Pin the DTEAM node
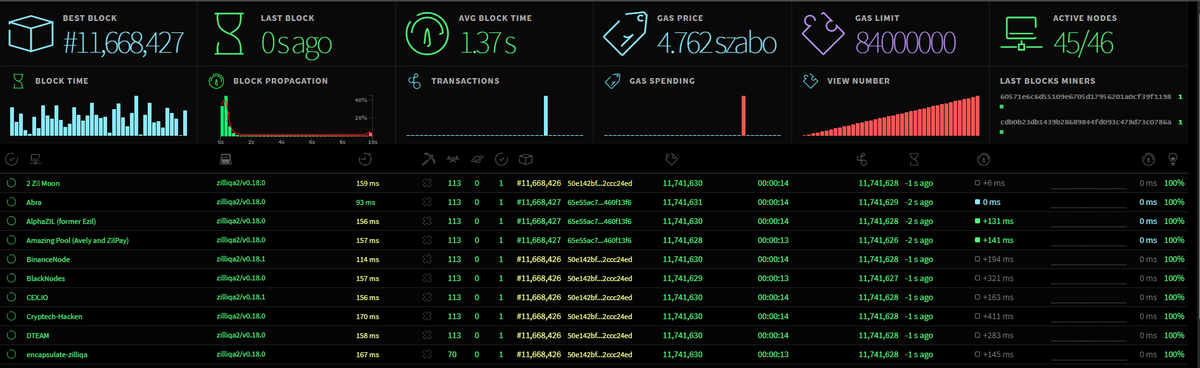This screenshot has height=368, width=1200. [x=11, y=335]
